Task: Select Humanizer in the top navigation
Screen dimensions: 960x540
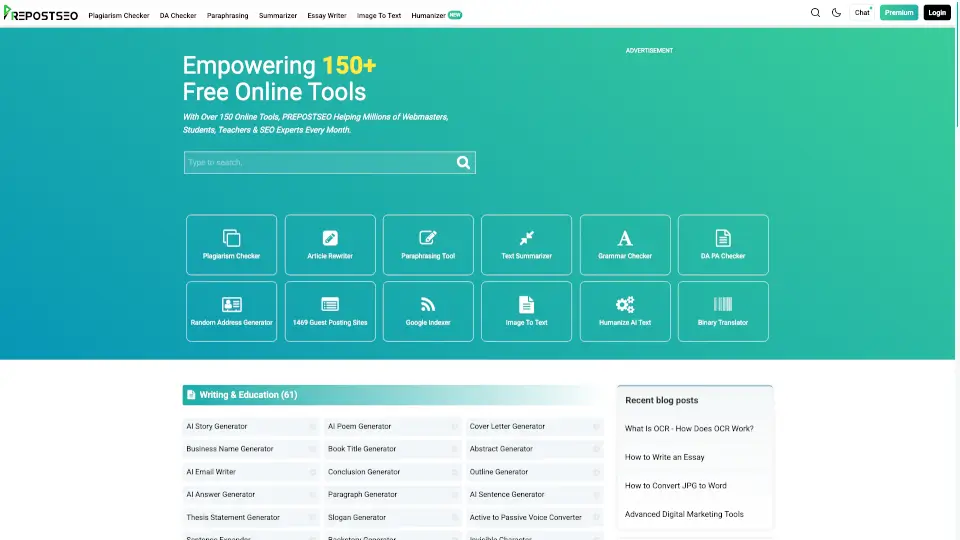Action: coord(428,15)
